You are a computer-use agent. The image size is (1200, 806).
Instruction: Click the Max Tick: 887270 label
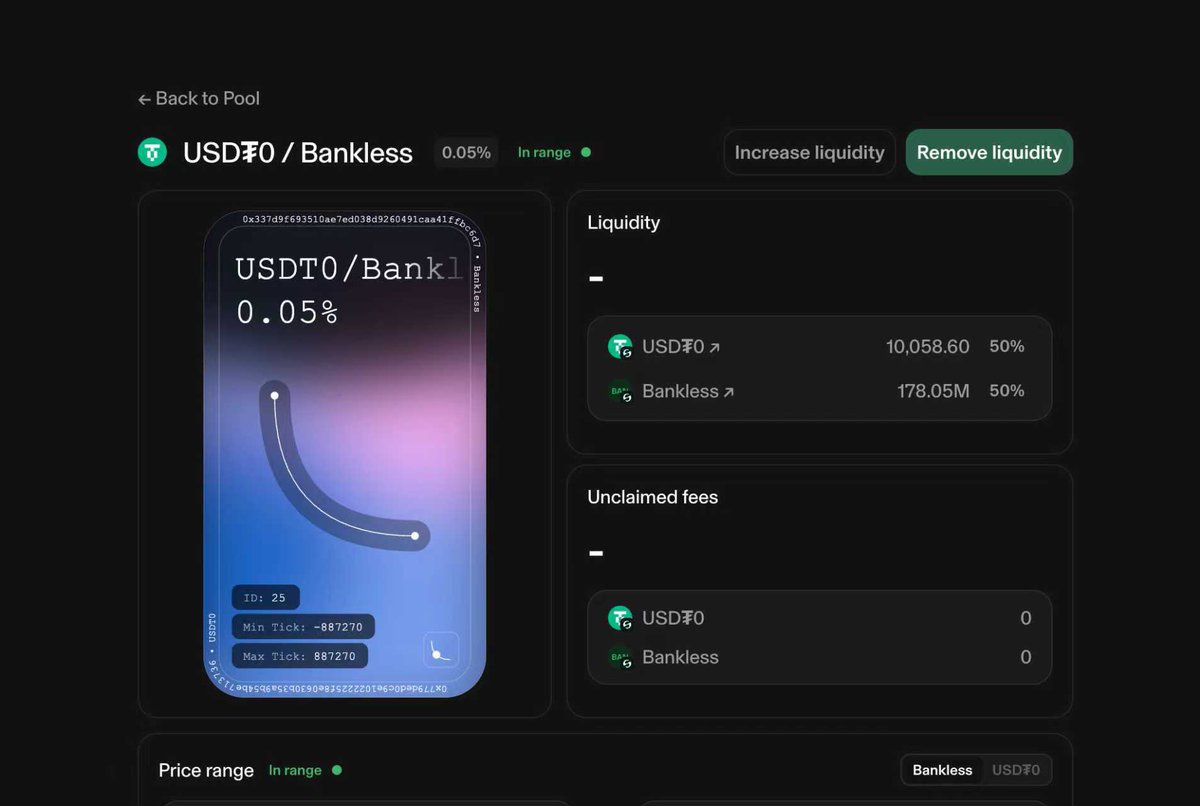pyautogui.click(x=300, y=656)
